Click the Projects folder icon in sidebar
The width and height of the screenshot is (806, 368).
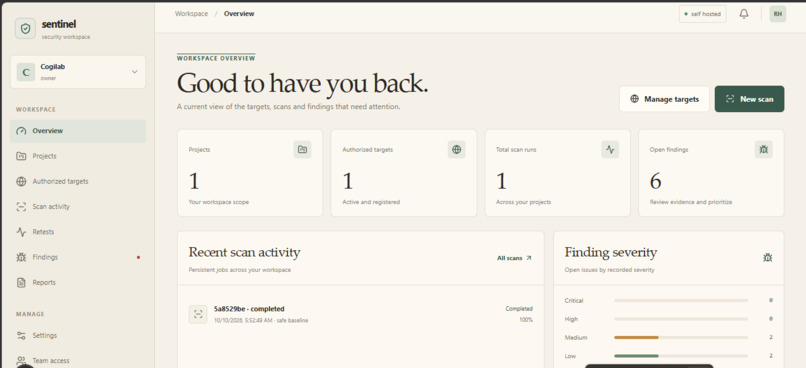click(x=21, y=156)
